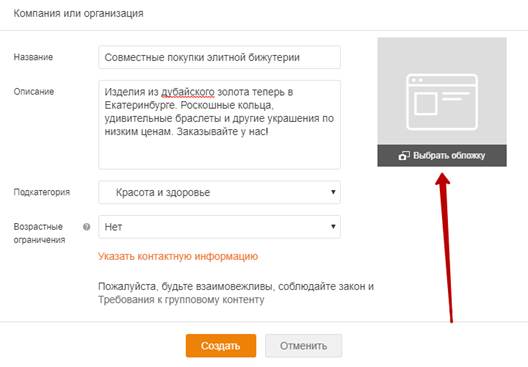Click the Отменить button
Viewport: 528px width, 367px height.
point(303,345)
